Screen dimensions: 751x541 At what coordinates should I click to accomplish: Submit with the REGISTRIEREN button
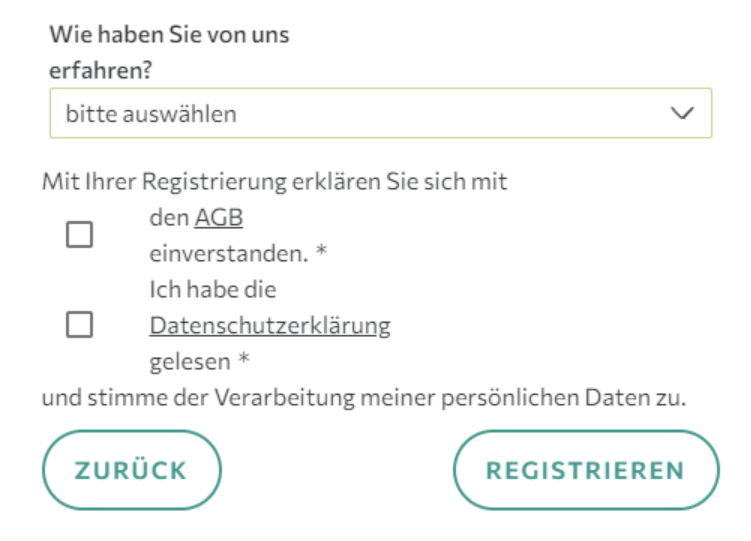585,470
